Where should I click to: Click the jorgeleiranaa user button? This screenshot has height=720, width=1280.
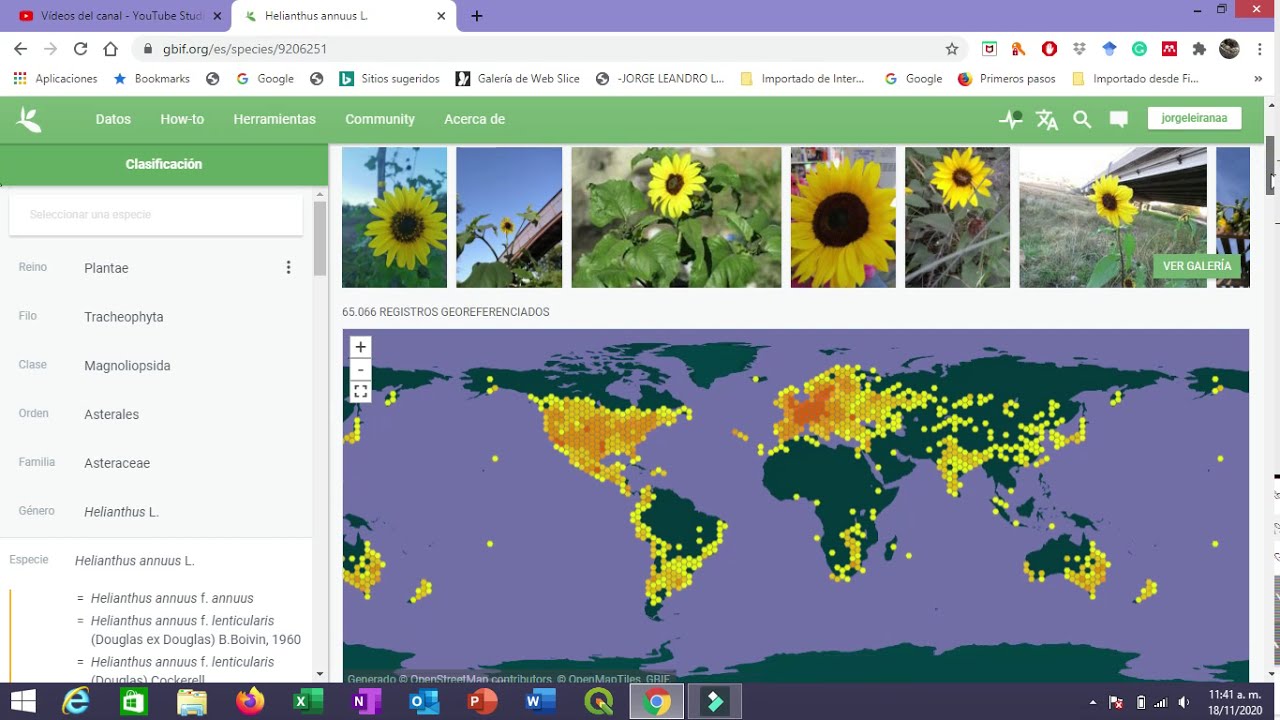[x=1194, y=118]
